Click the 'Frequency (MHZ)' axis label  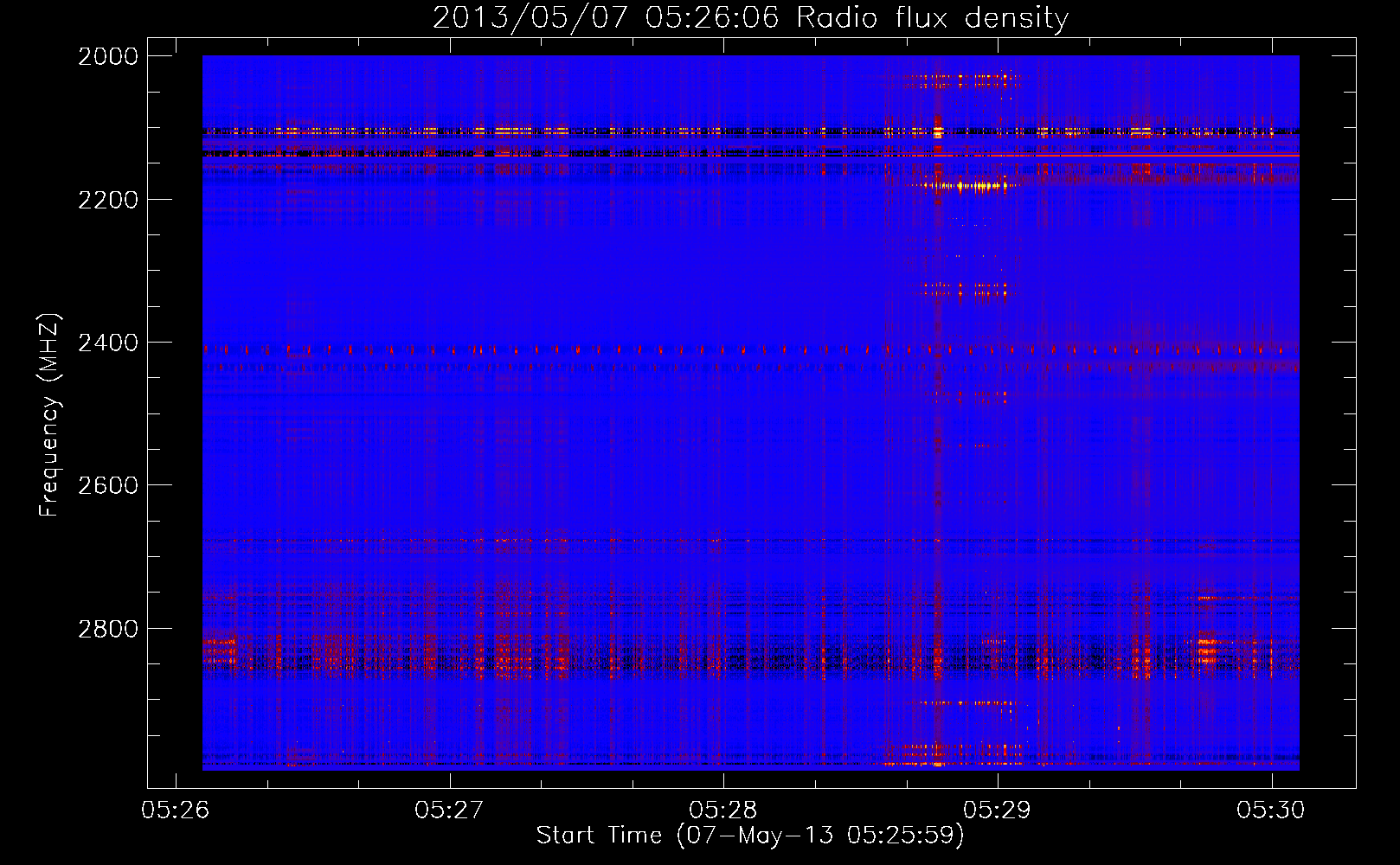coord(49,414)
